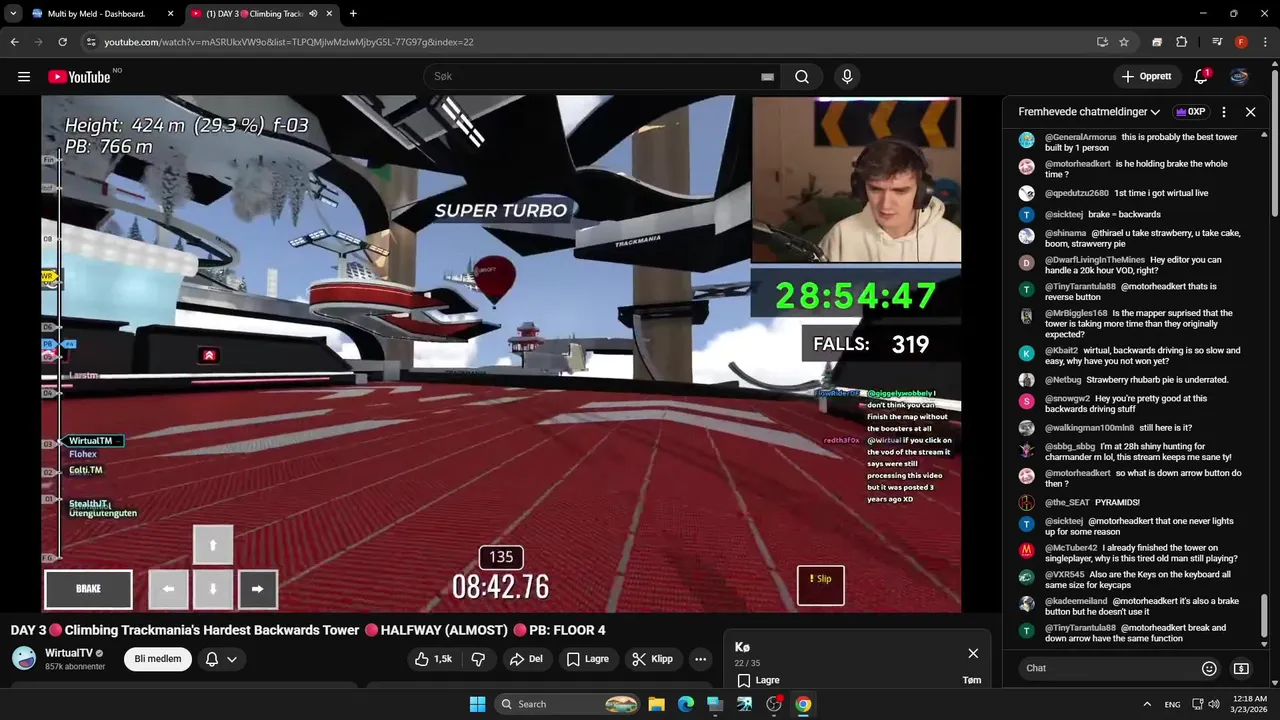Image resolution: width=1280 pixels, height=720 pixels.
Task: Open File Explorer from taskbar
Action: pyautogui.click(x=656, y=704)
